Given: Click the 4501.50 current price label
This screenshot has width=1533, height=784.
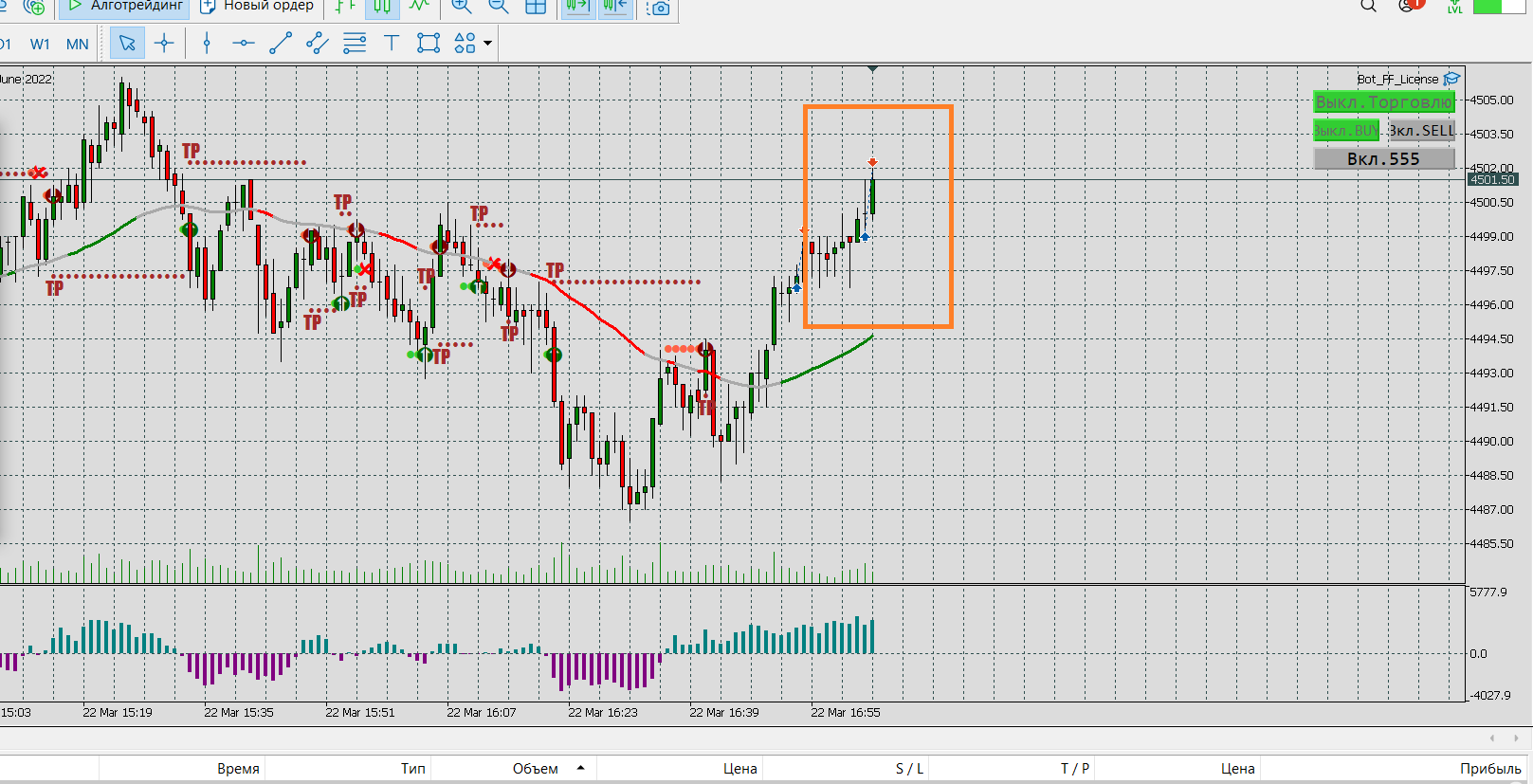Looking at the screenshot, I should (x=1492, y=179).
